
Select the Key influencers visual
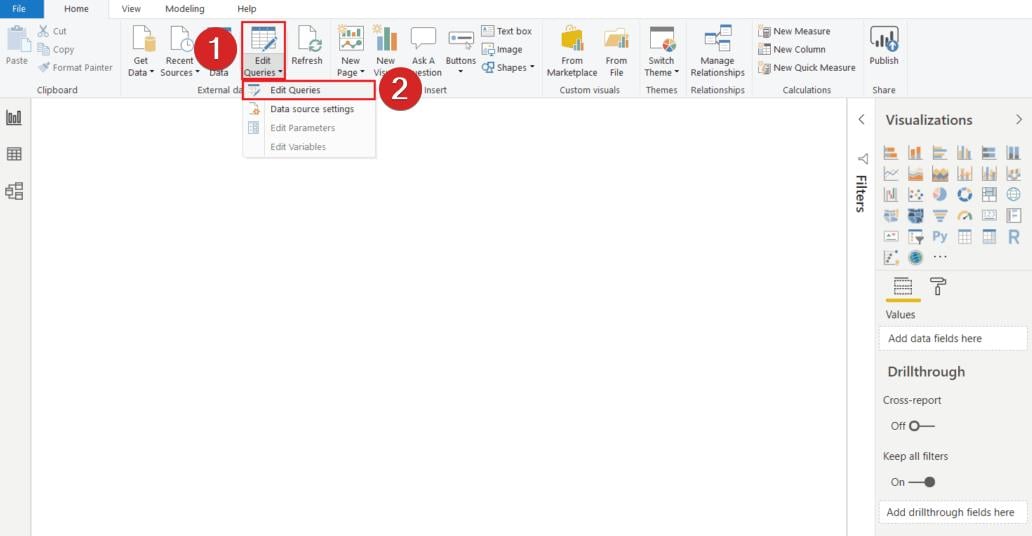[890, 257]
